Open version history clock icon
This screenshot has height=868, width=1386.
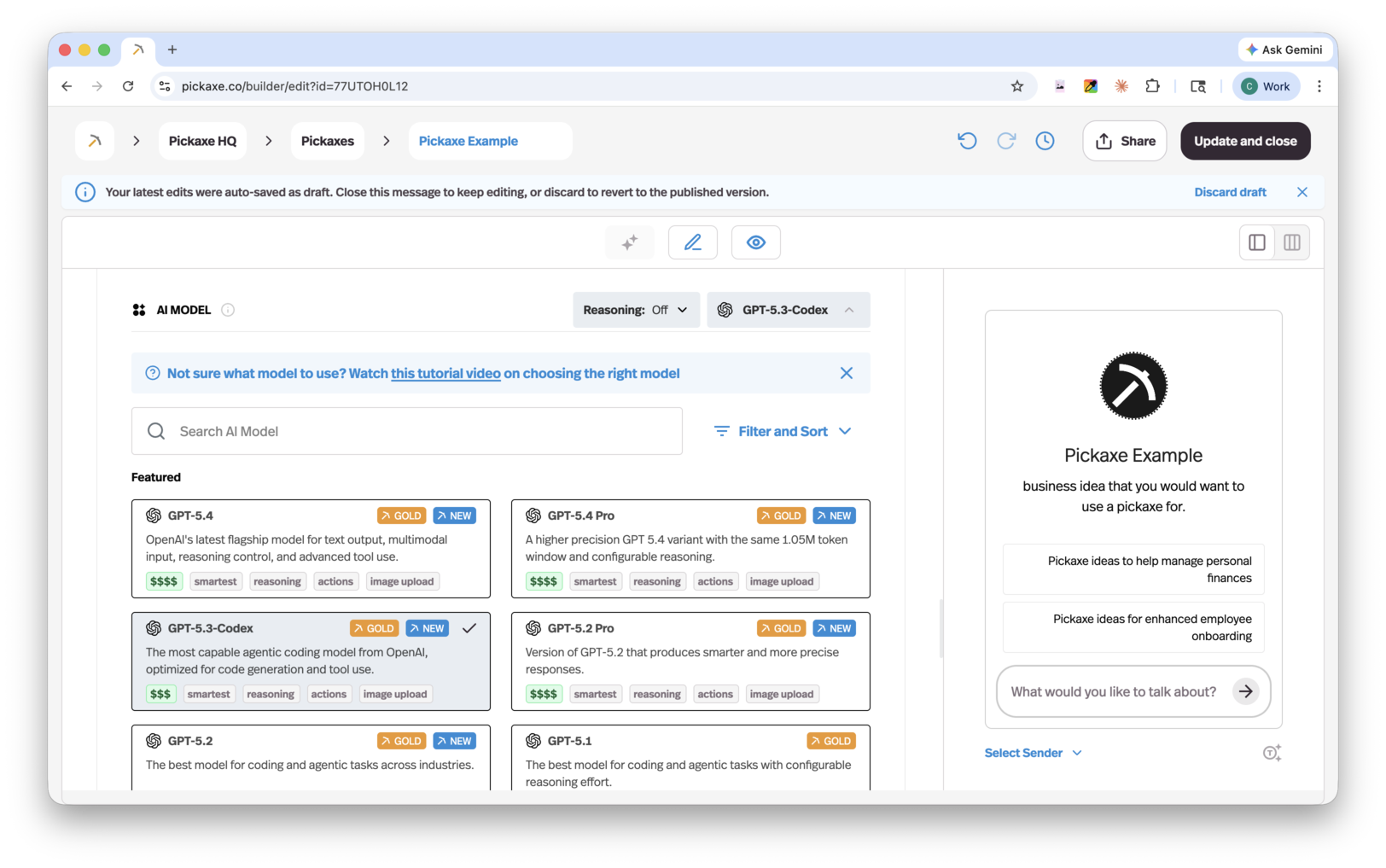[x=1045, y=141]
